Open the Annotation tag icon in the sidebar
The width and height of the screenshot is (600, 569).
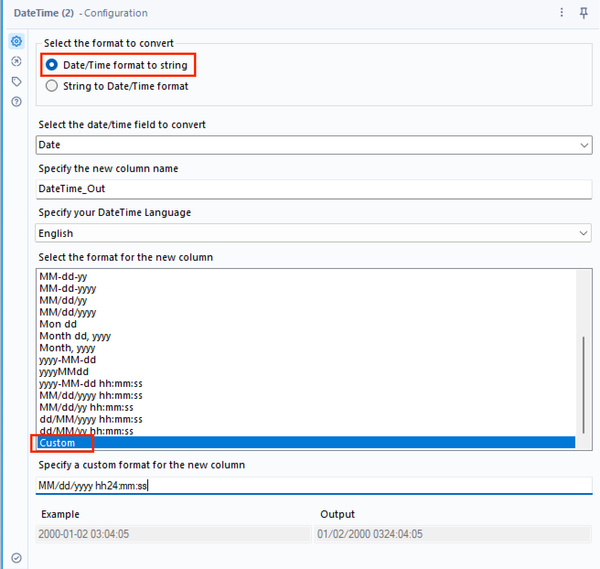tap(16, 82)
